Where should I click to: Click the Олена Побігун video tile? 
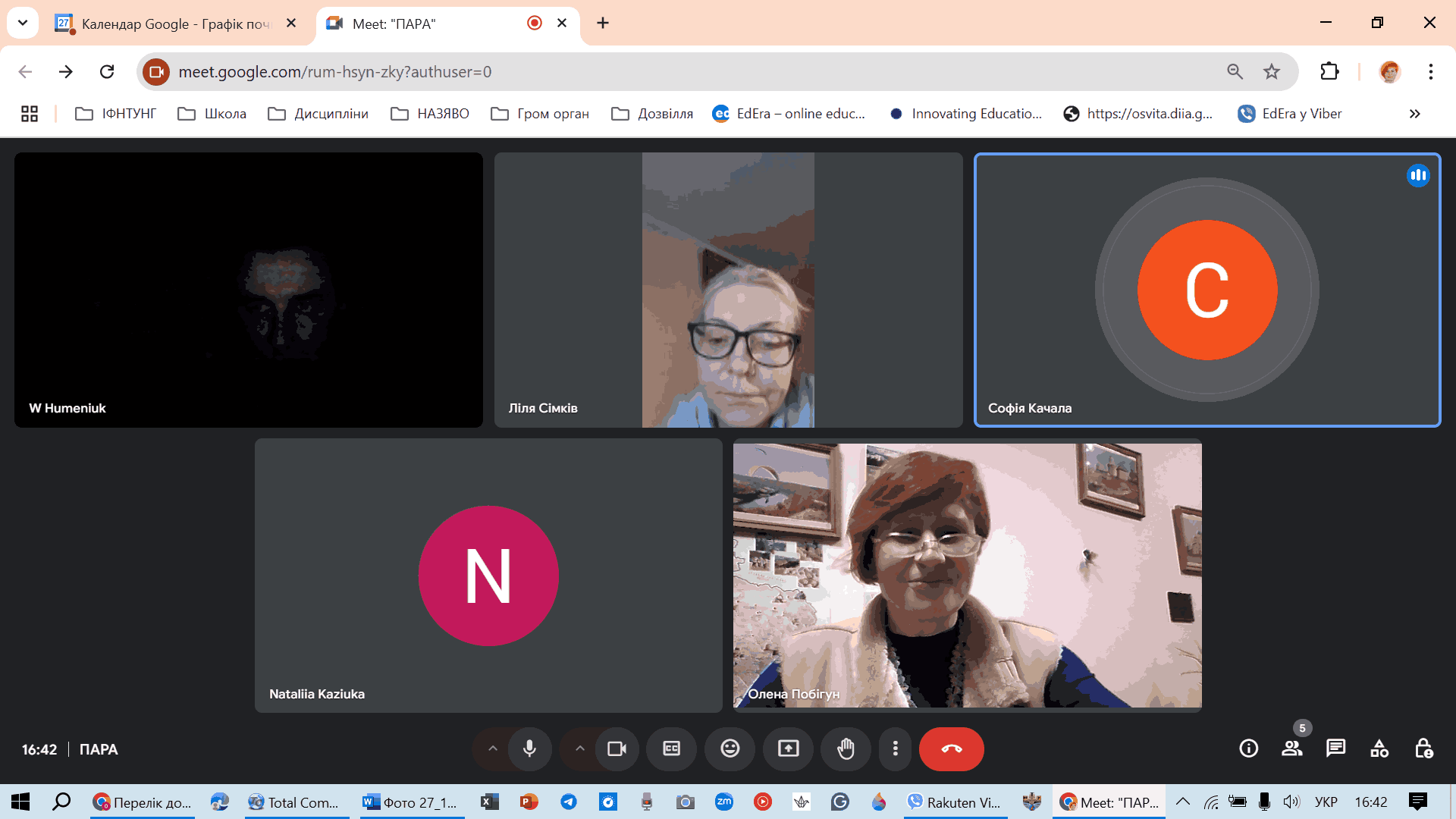click(967, 575)
